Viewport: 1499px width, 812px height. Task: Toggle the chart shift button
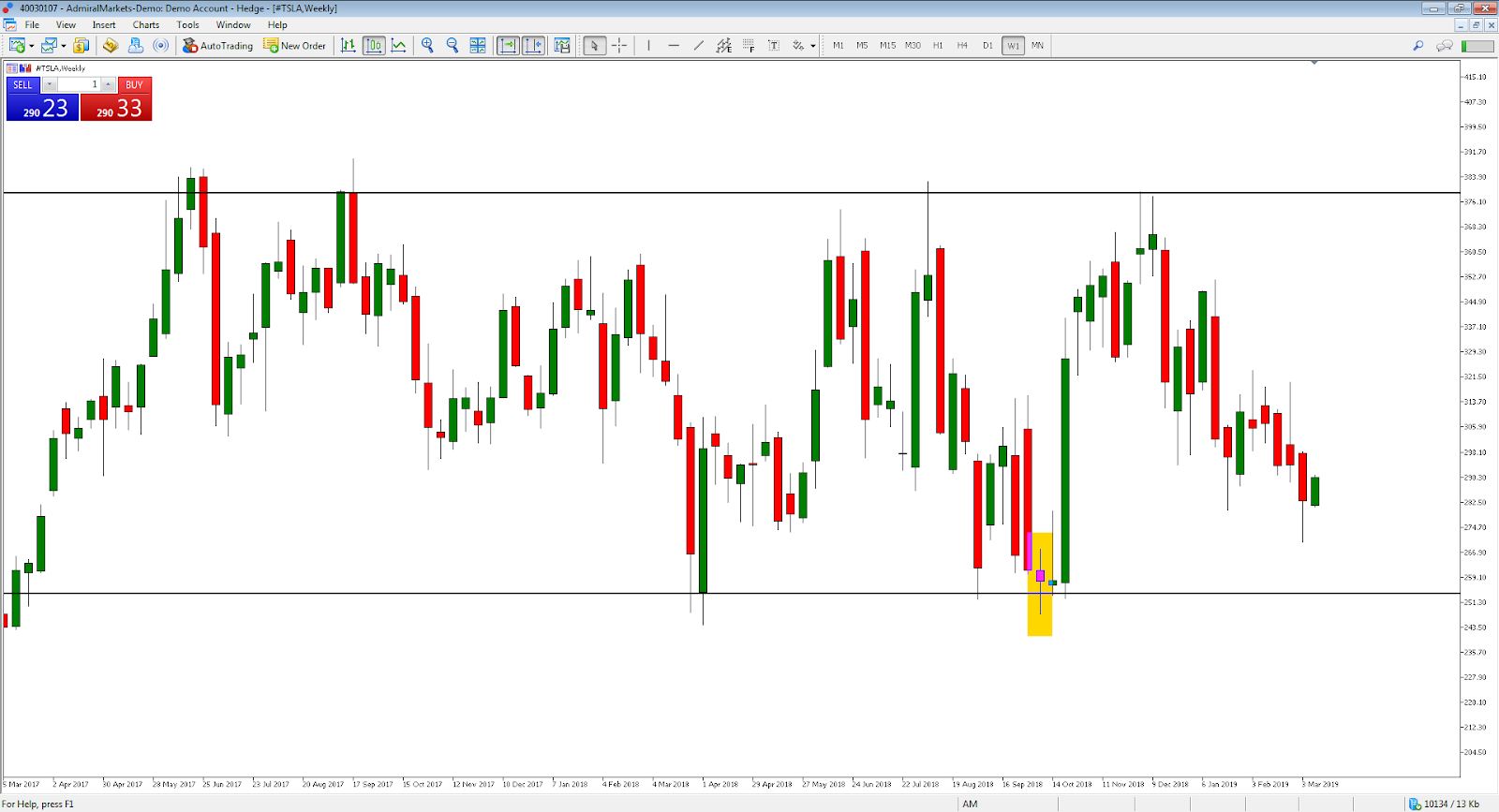point(533,45)
